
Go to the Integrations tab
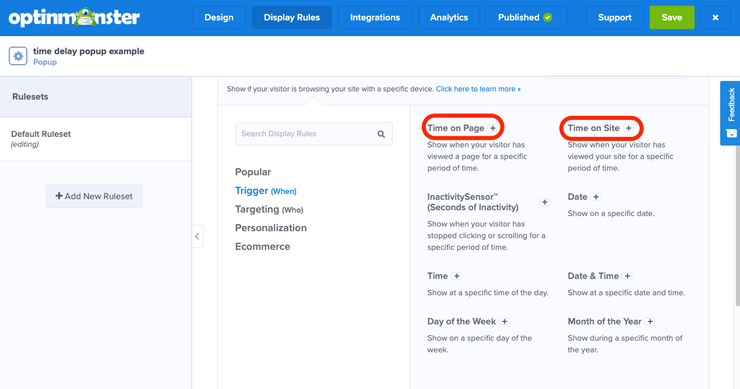[x=375, y=17]
